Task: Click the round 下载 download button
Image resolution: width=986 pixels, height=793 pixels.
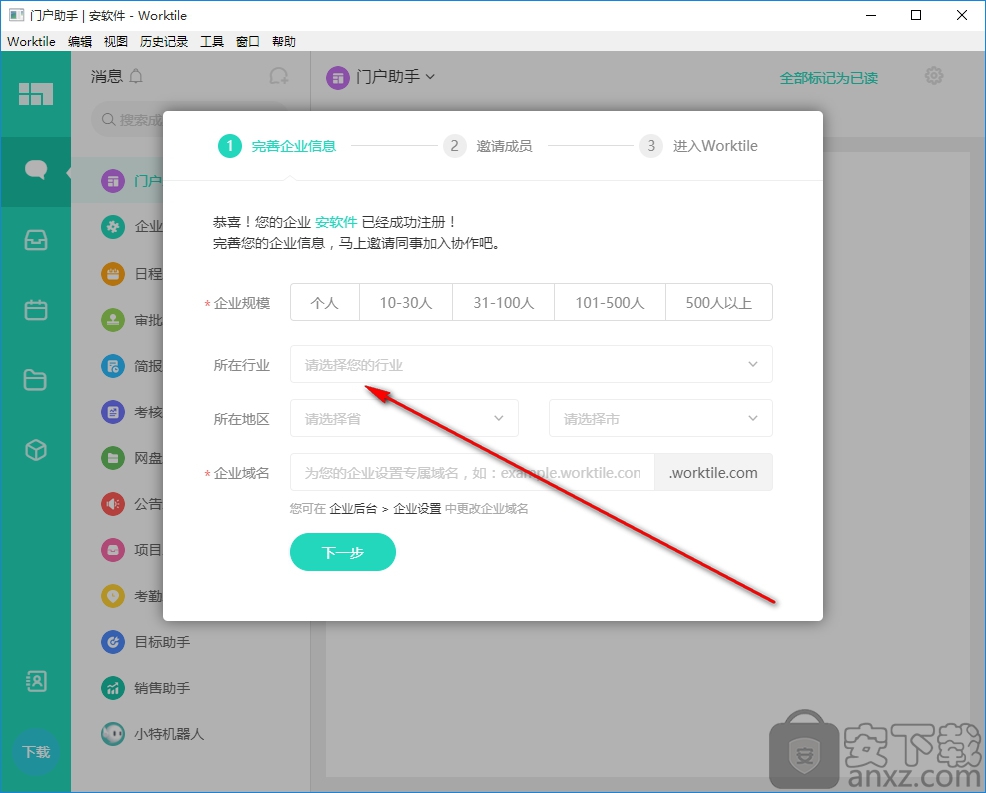Action: tap(36, 752)
